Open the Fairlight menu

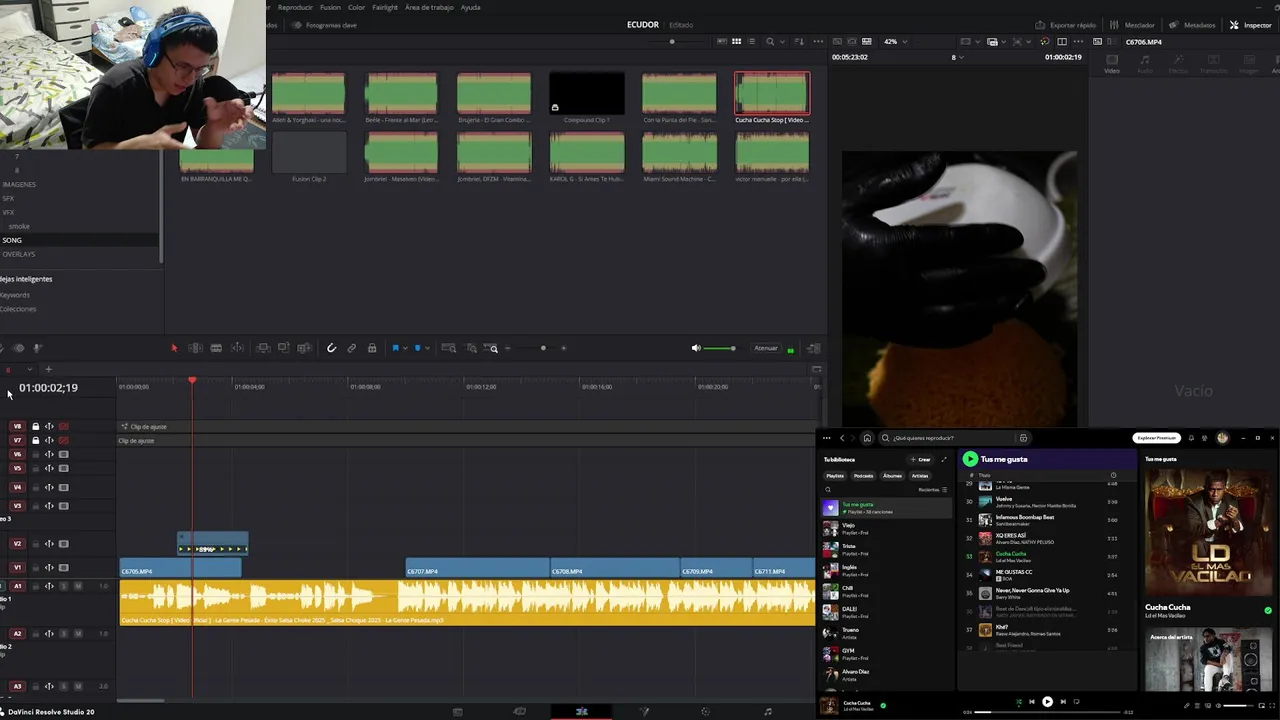point(385,7)
